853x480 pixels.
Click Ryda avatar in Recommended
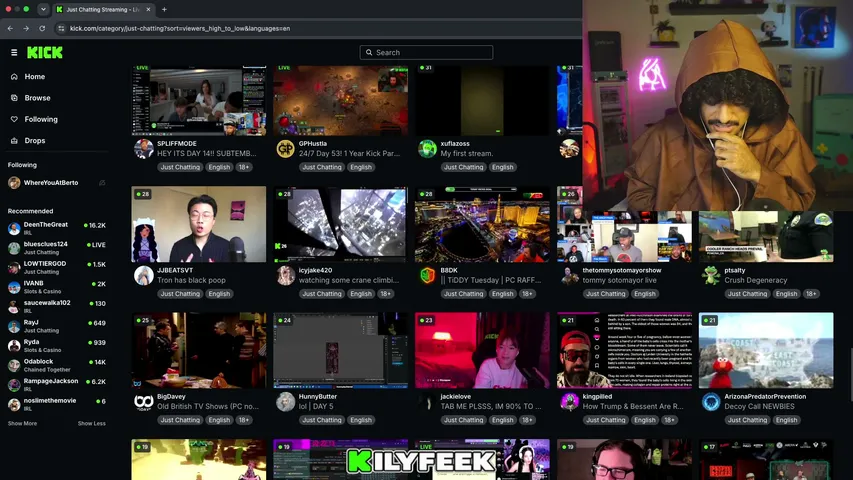(14, 346)
